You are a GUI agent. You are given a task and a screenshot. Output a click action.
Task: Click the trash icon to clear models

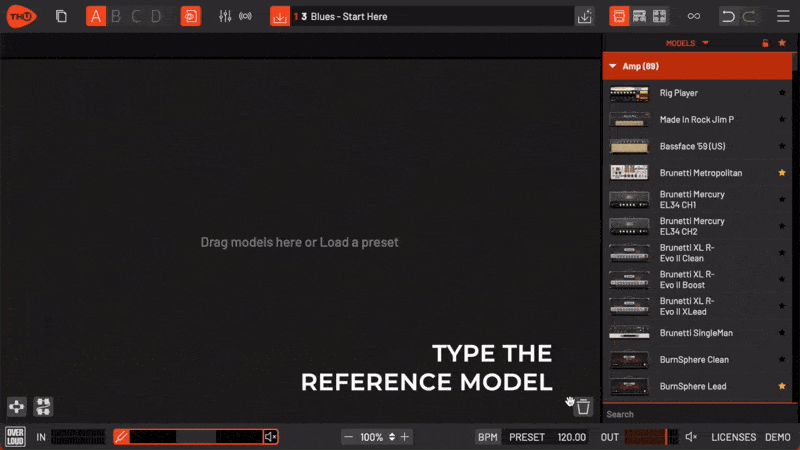(583, 406)
